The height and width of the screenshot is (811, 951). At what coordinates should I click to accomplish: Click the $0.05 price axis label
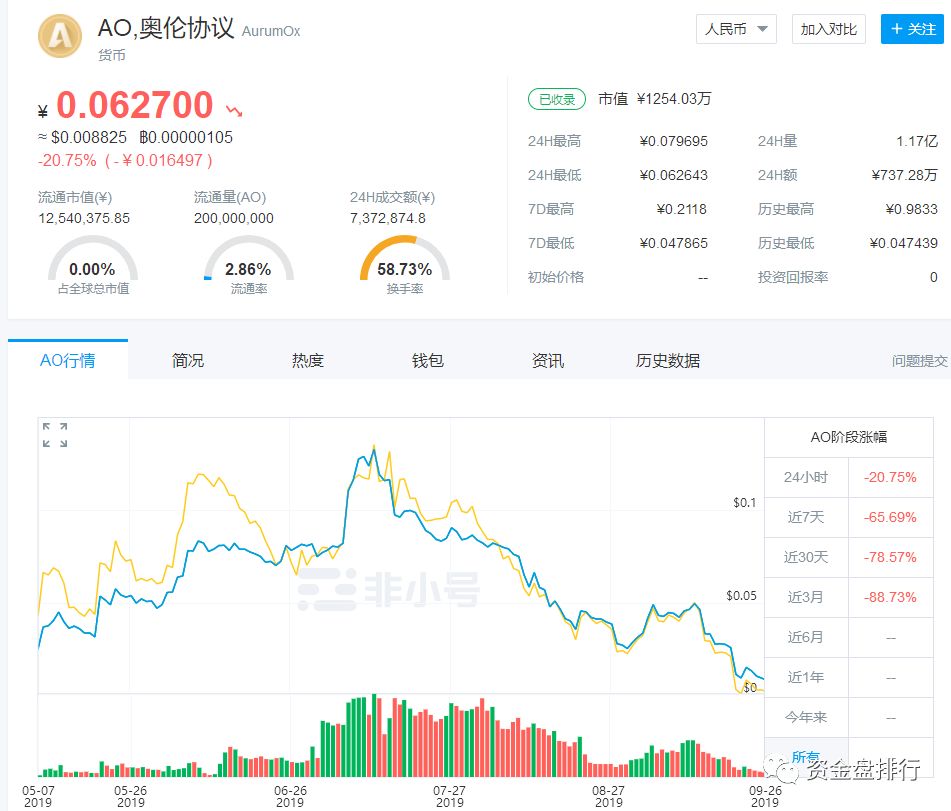741,596
